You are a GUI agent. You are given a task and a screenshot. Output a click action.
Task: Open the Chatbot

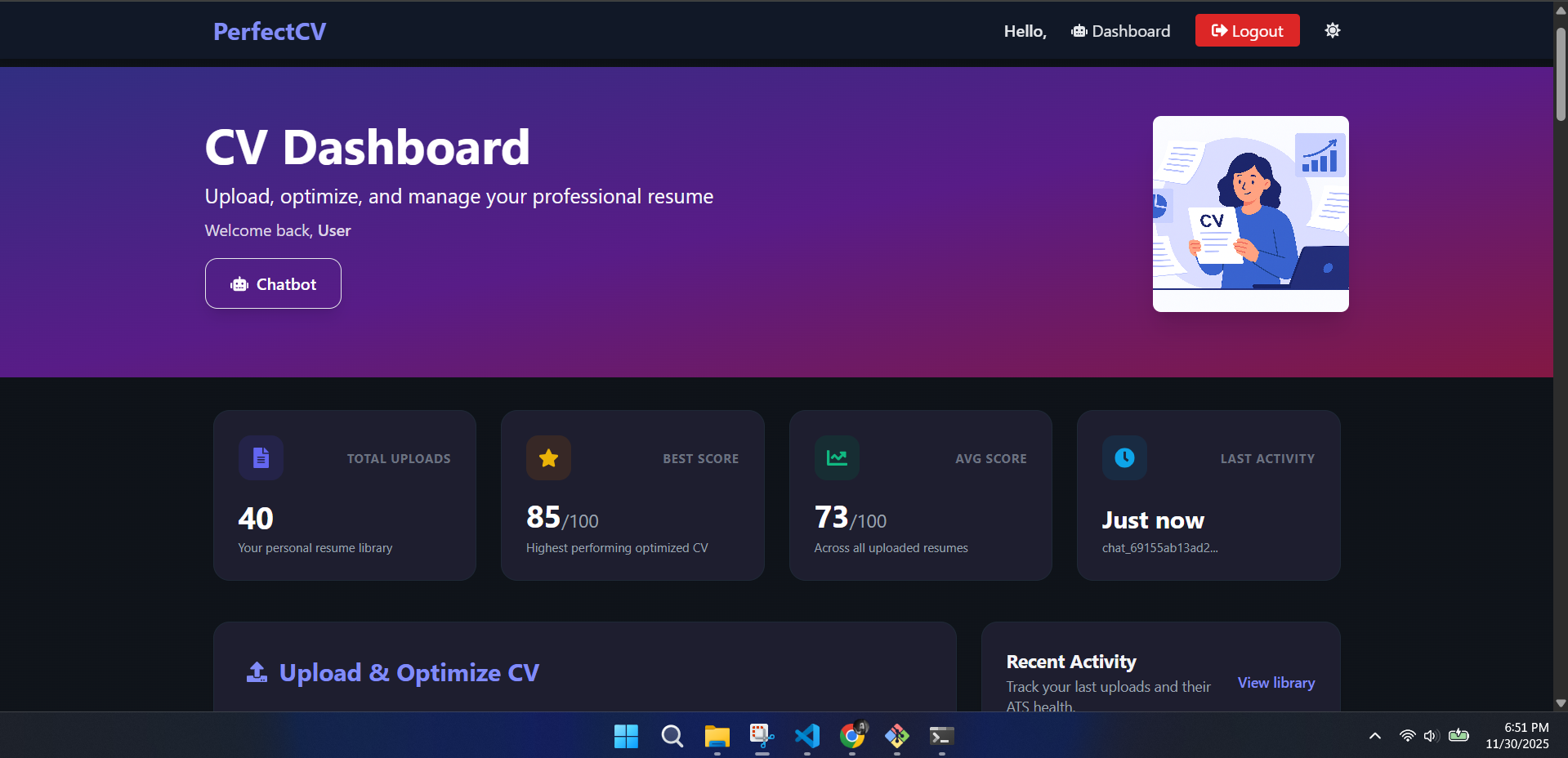click(x=273, y=283)
